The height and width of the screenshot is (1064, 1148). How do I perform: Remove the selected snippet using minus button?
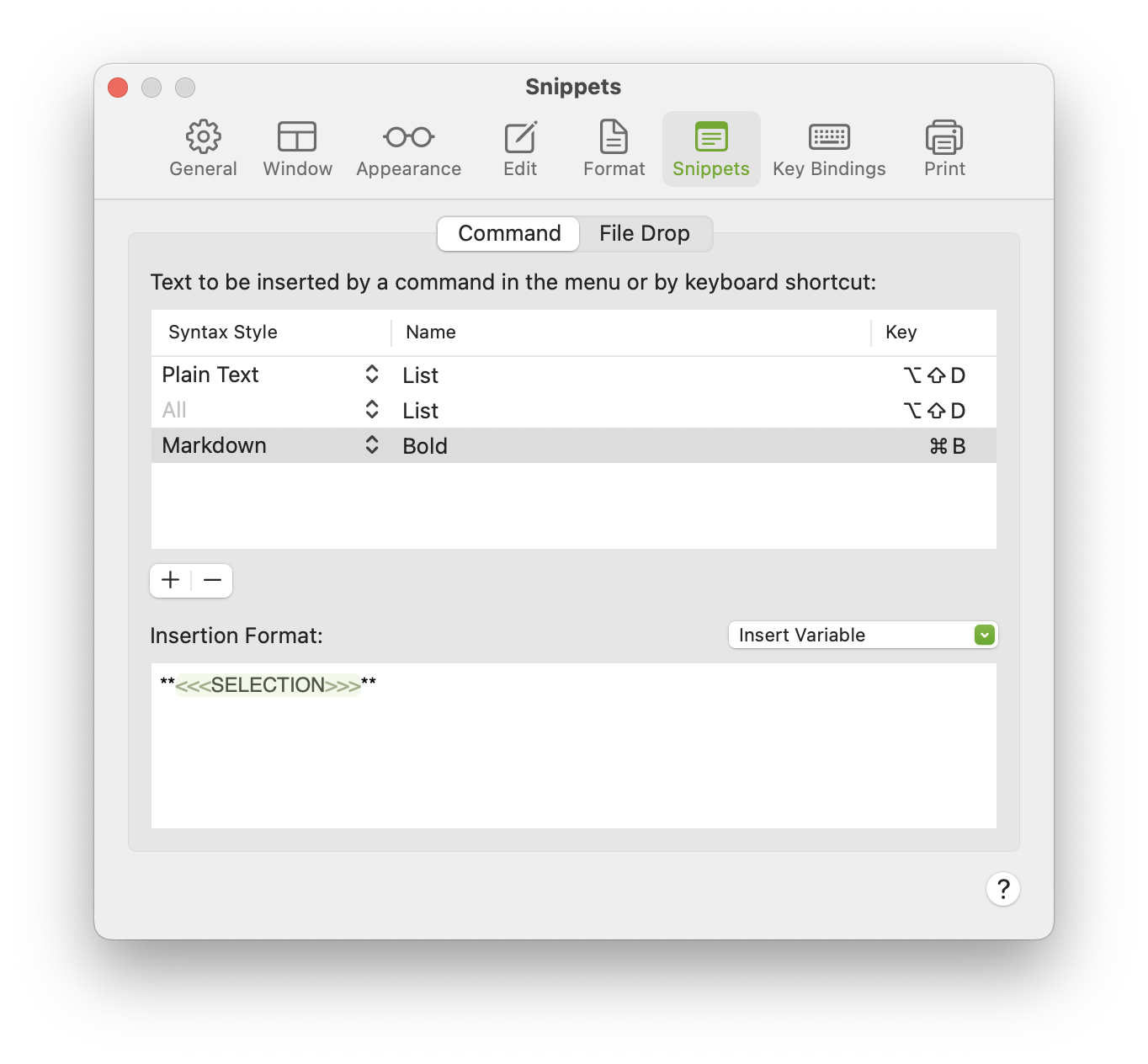211,580
